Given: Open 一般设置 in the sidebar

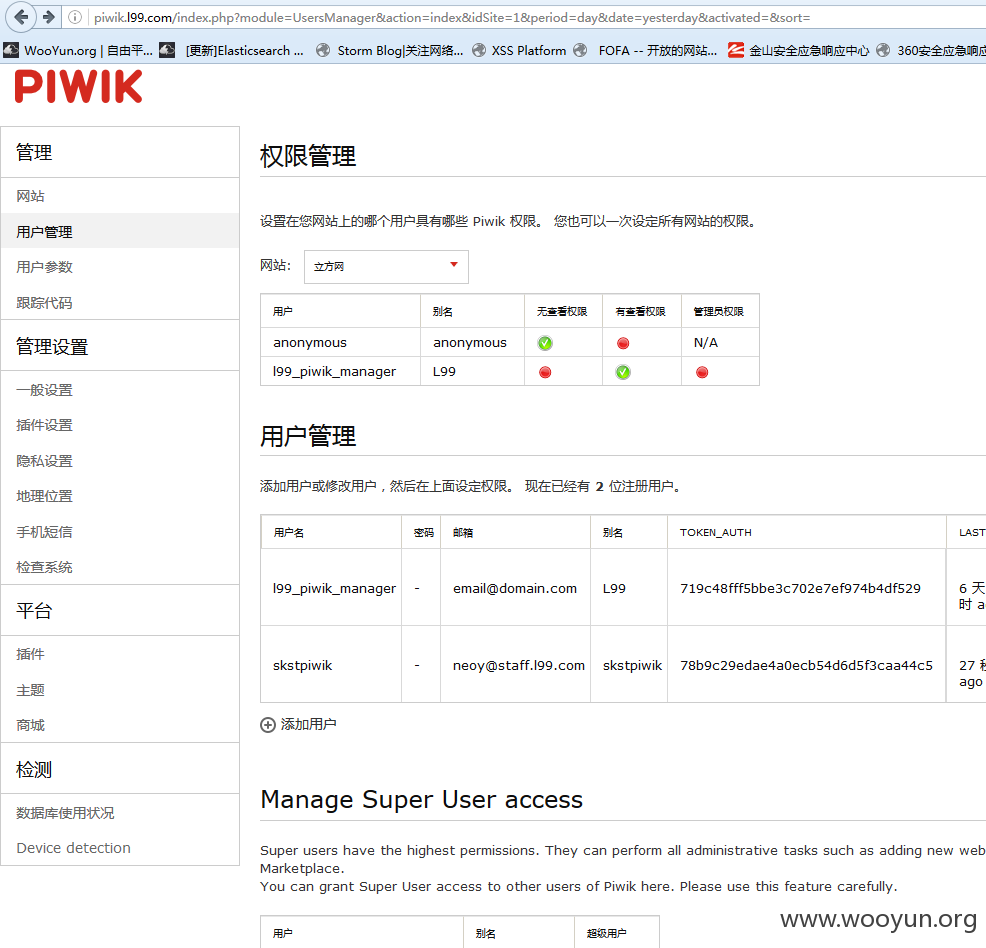Looking at the screenshot, I should point(44,390).
